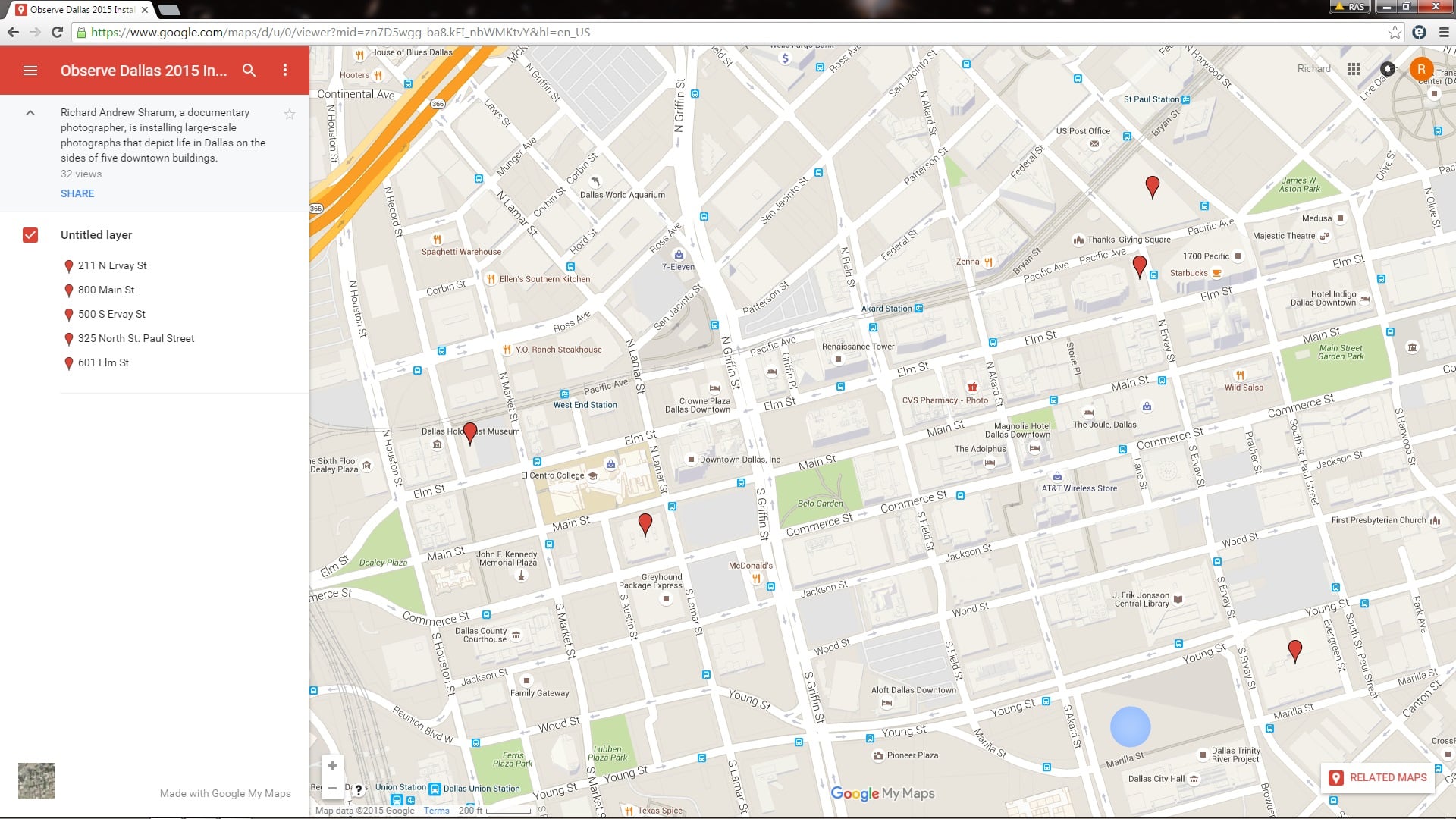This screenshot has width=1456, height=819.
Task: Zoom out with the minus button
Action: [x=332, y=789]
